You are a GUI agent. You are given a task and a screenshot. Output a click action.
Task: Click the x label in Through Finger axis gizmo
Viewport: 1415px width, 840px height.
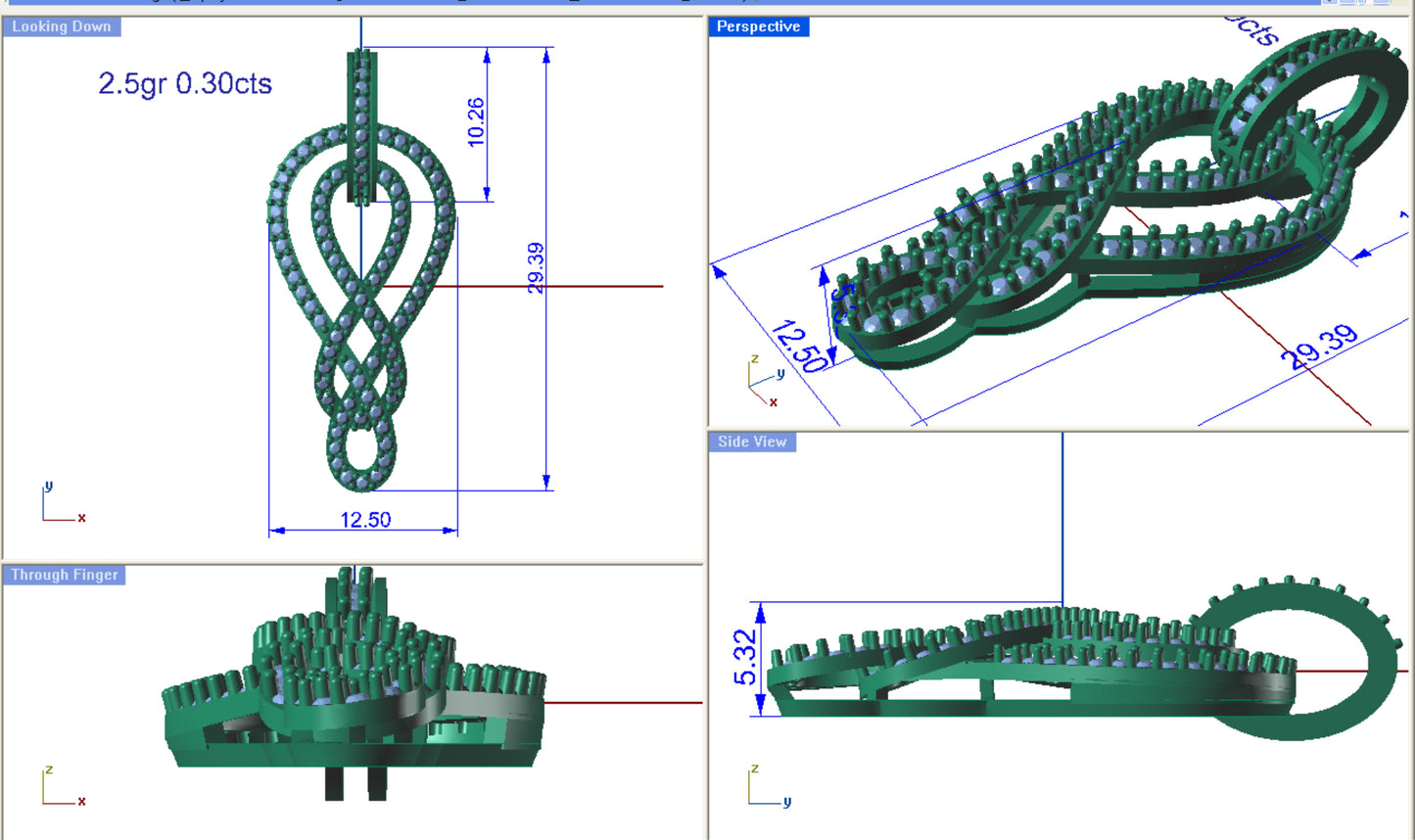(x=81, y=801)
